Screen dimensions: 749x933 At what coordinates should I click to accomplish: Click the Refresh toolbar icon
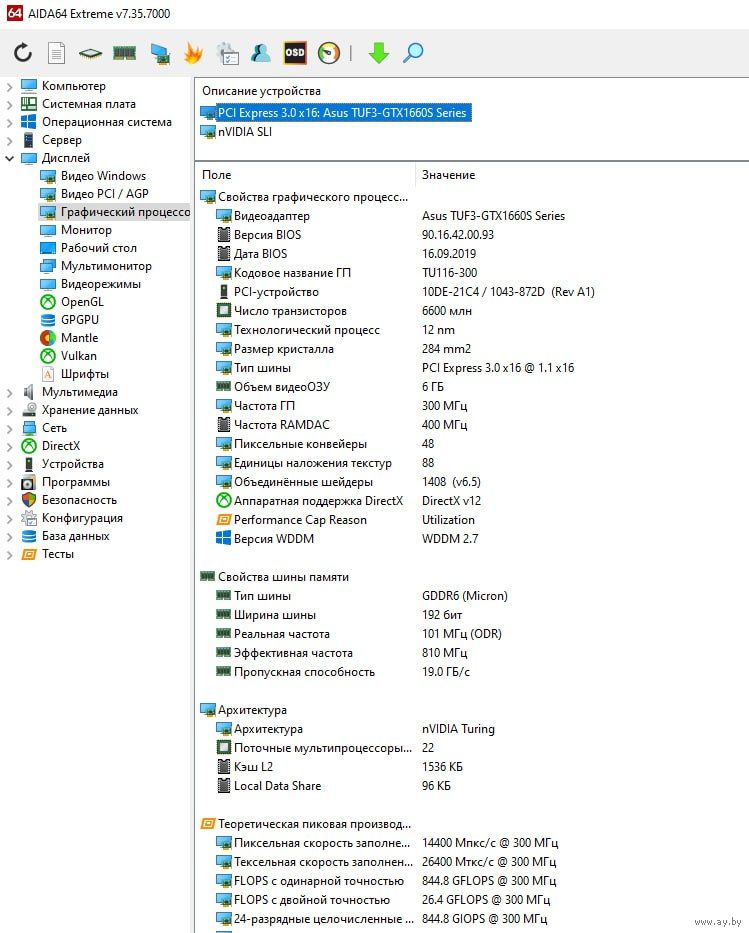click(22, 53)
